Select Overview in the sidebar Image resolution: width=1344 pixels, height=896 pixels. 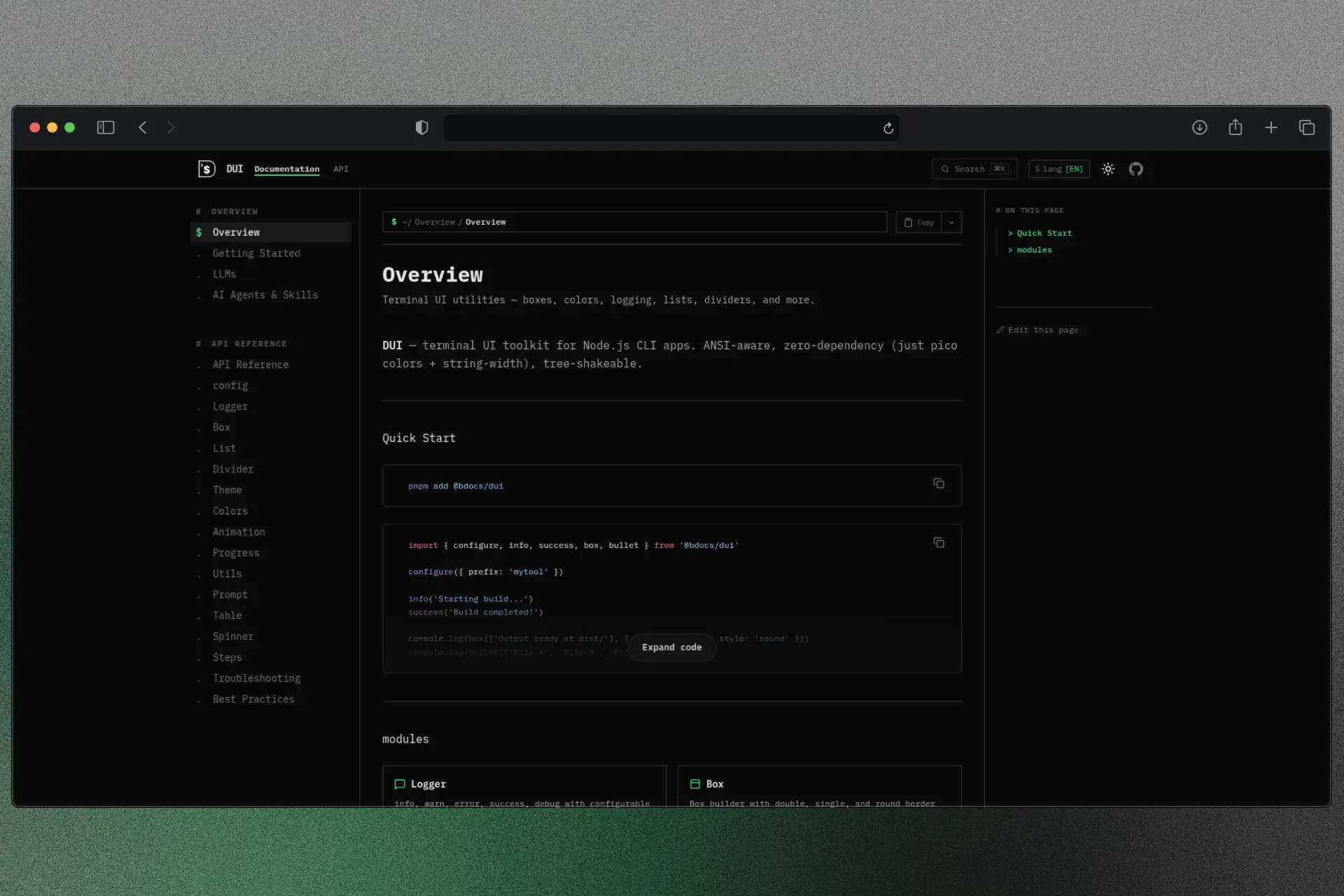pyautogui.click(x=270, y=232)
